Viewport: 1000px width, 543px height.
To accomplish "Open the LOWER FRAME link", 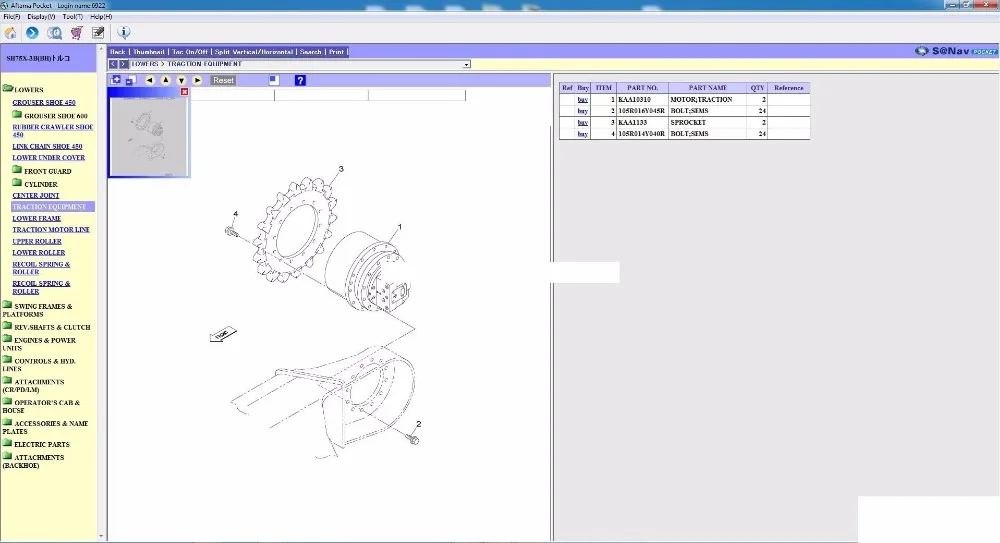I will 37,218.
